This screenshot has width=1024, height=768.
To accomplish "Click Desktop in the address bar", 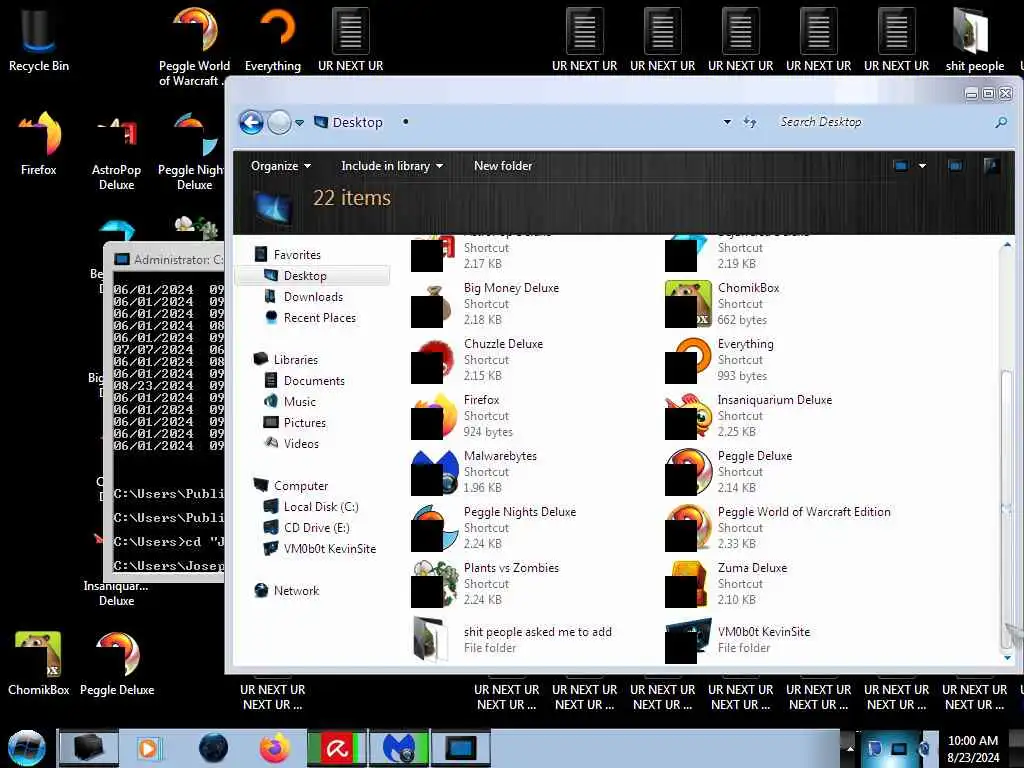I will [357, 122].
